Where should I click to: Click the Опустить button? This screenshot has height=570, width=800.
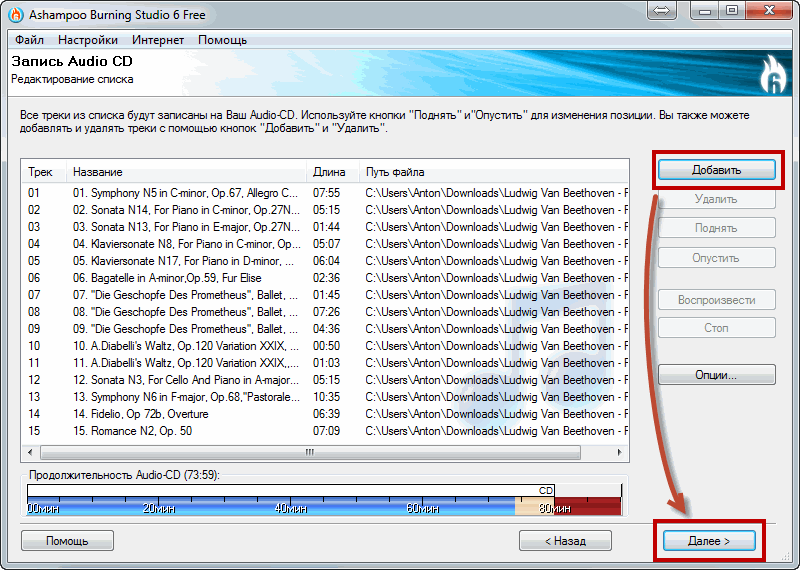[716, 258]
